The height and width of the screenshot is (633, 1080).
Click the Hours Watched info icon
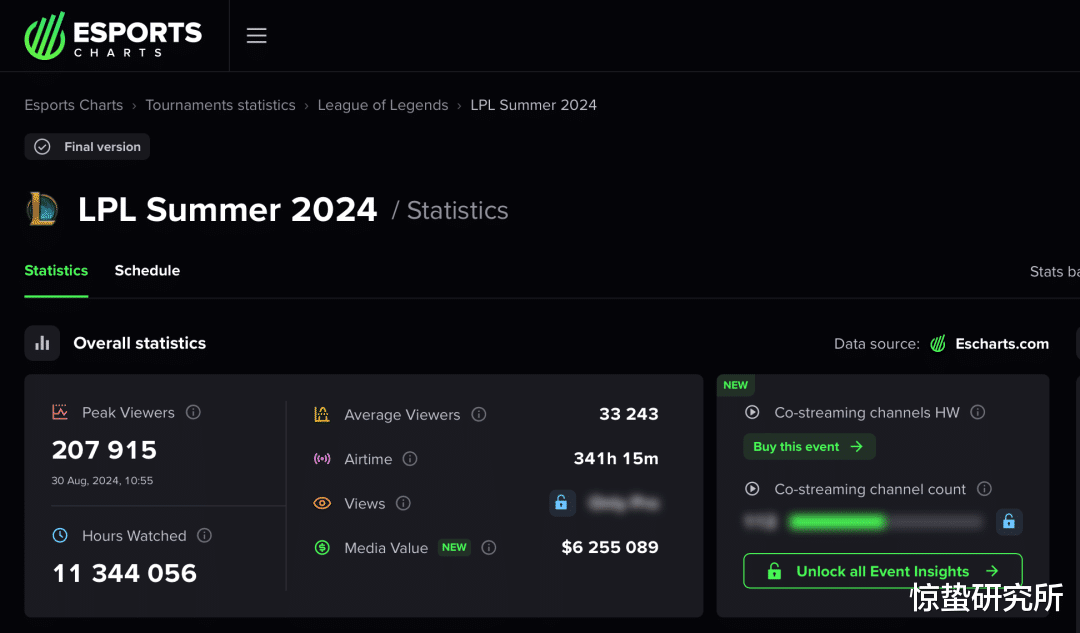point(205,536)
